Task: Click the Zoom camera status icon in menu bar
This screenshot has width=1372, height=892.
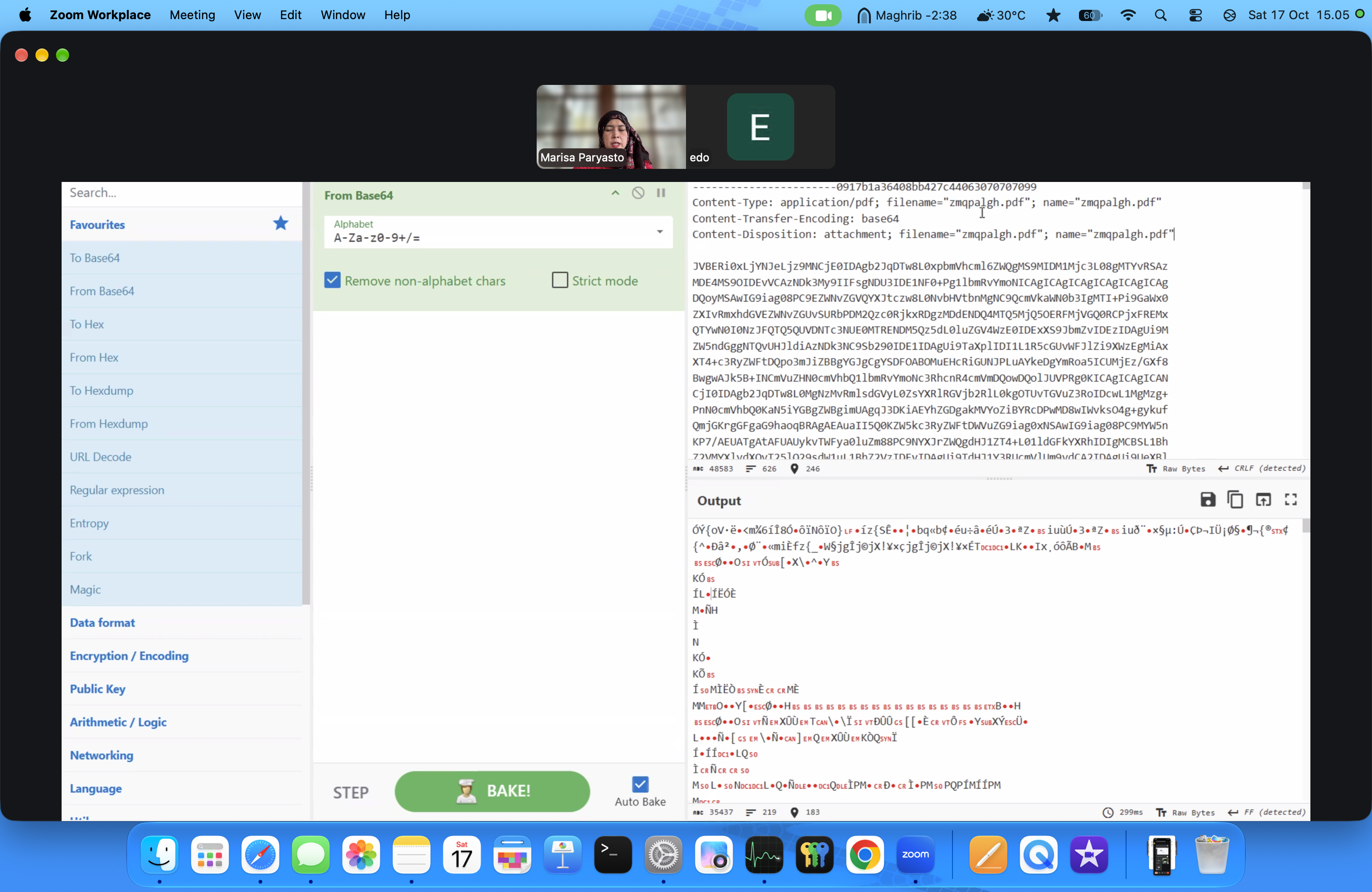Action: pyautogui.click(x=823, y=15)
